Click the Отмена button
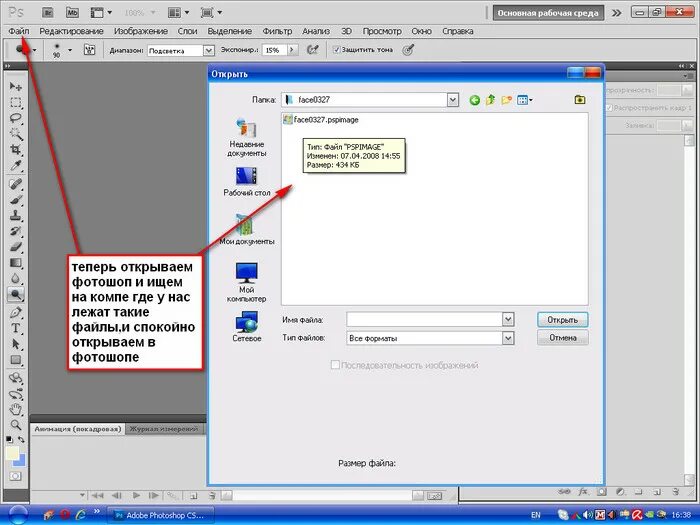The image size is (700, 525). click(562, 338)
